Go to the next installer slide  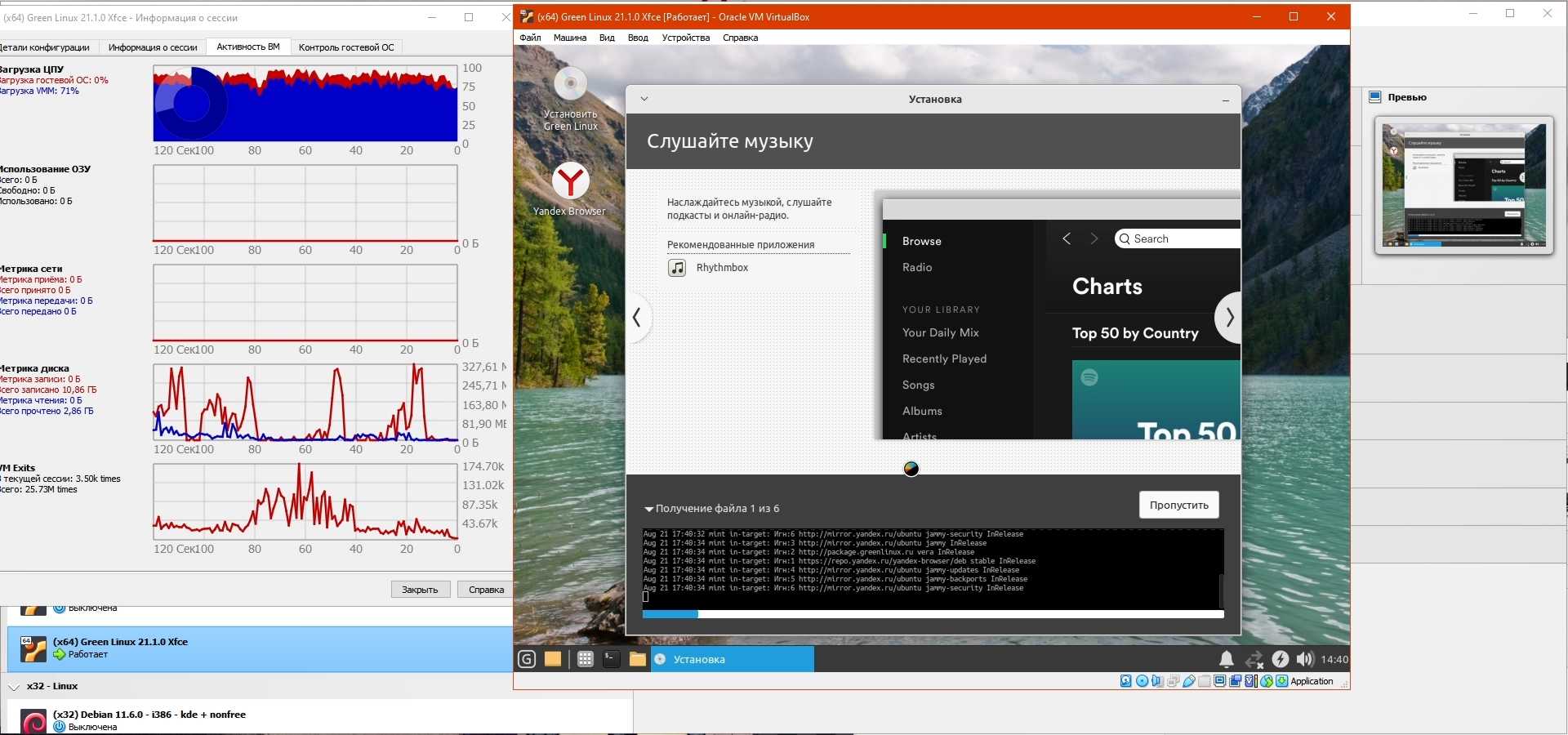1228,318
